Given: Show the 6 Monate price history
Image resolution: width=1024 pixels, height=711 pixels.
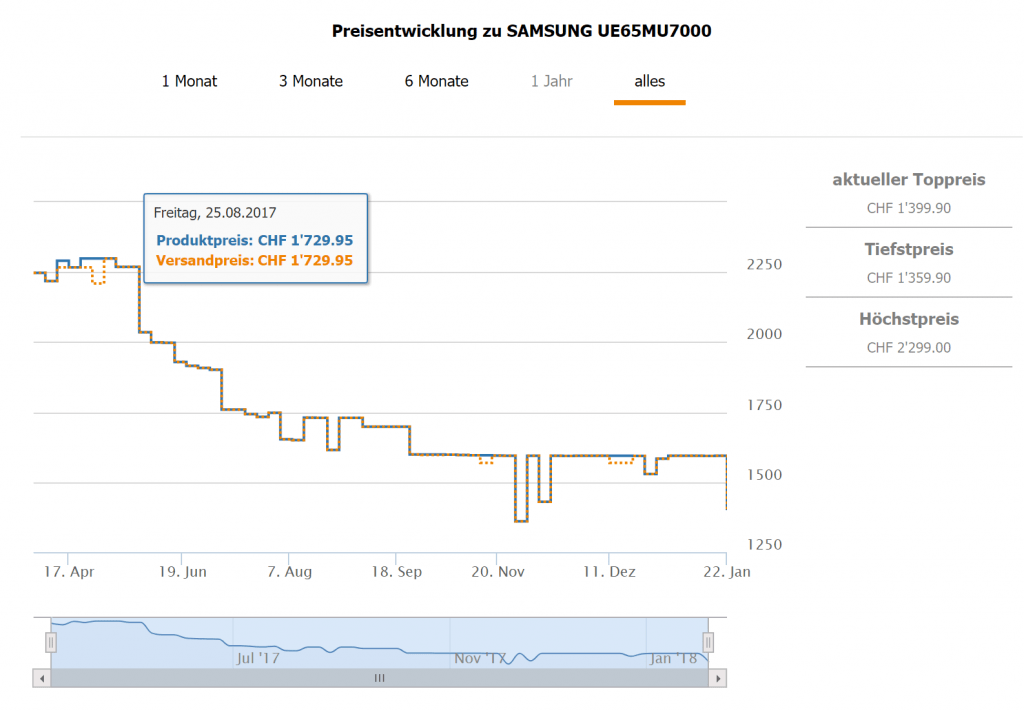Looking at the screenshot, I should pos(436,81).
